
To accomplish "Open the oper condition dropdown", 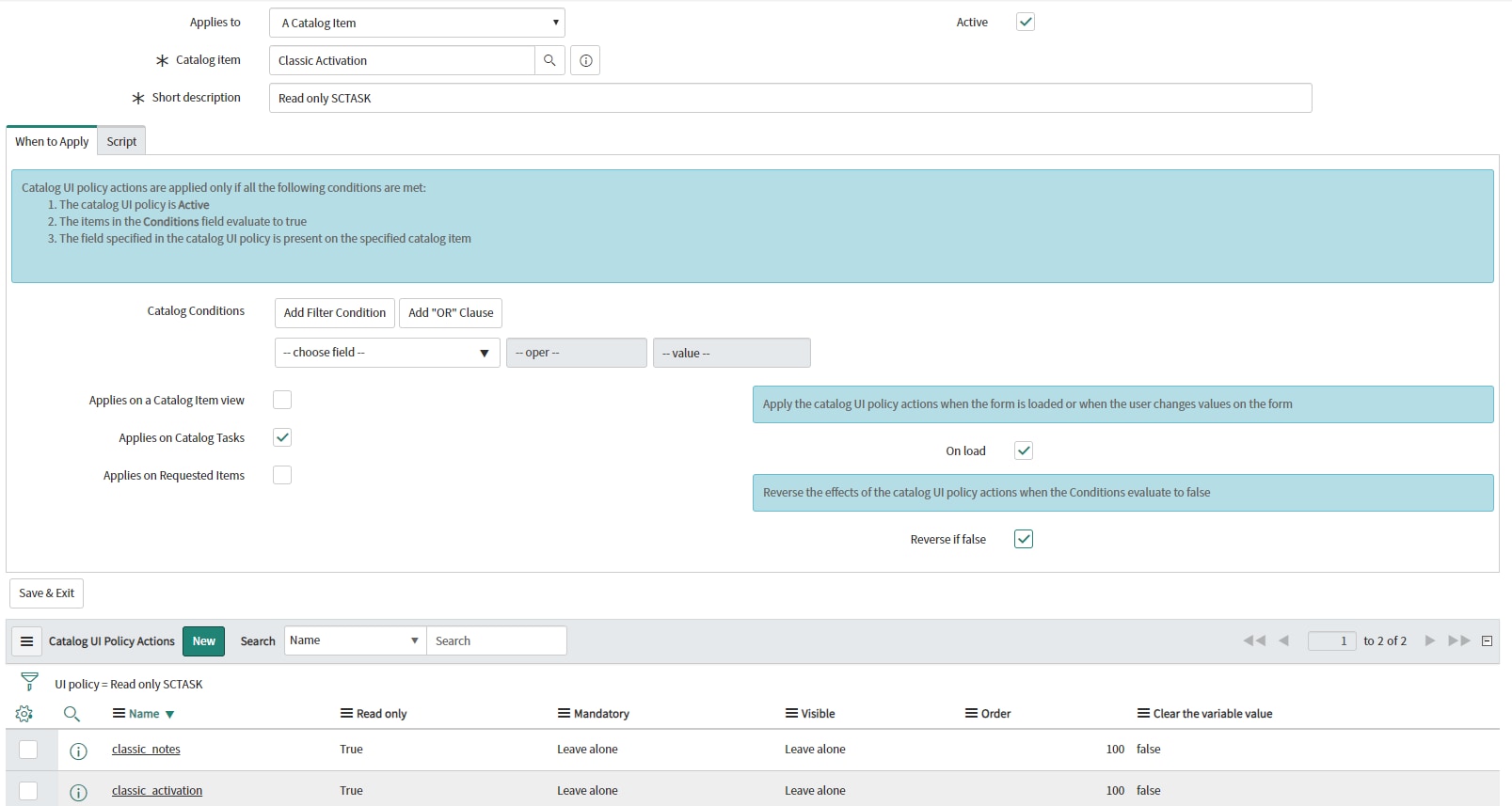I will click(576, 353).
